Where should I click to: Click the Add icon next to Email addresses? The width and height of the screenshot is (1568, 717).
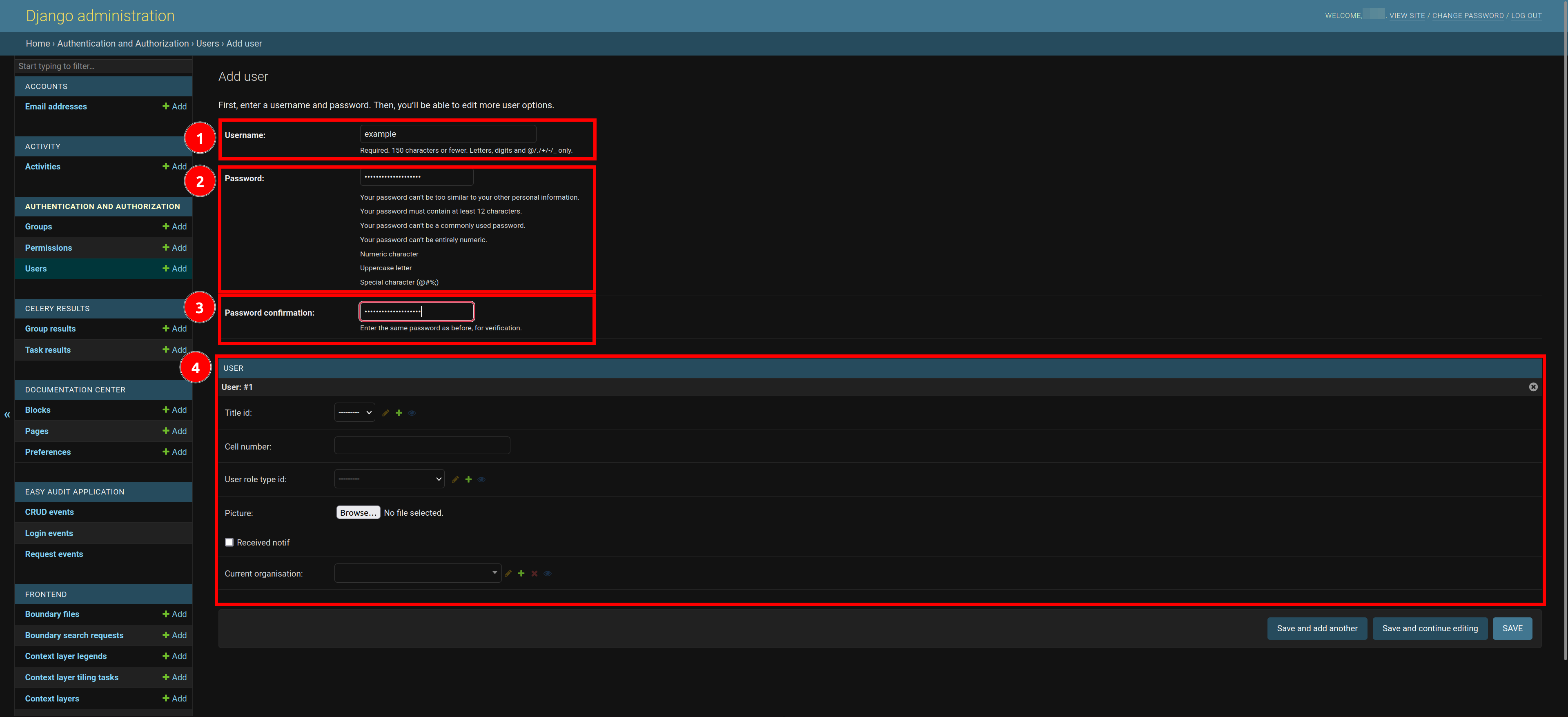coord(175,107)
